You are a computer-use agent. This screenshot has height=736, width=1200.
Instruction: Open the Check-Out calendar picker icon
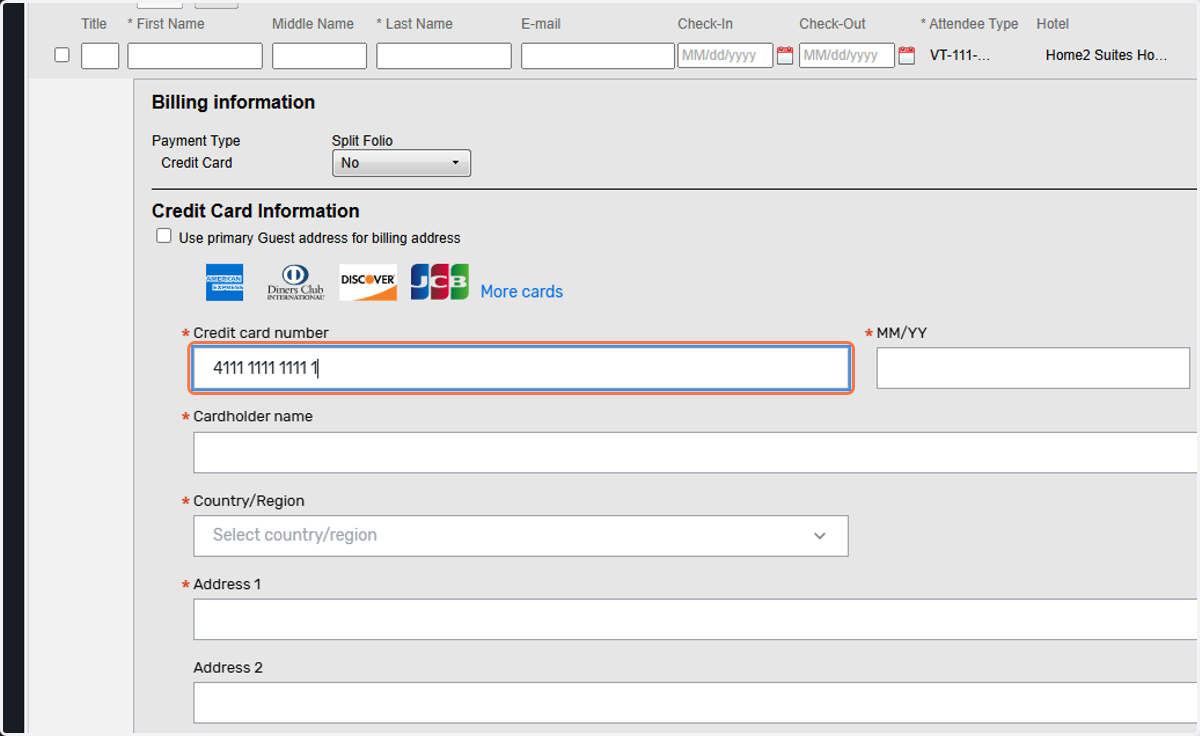tap(907, 56)
